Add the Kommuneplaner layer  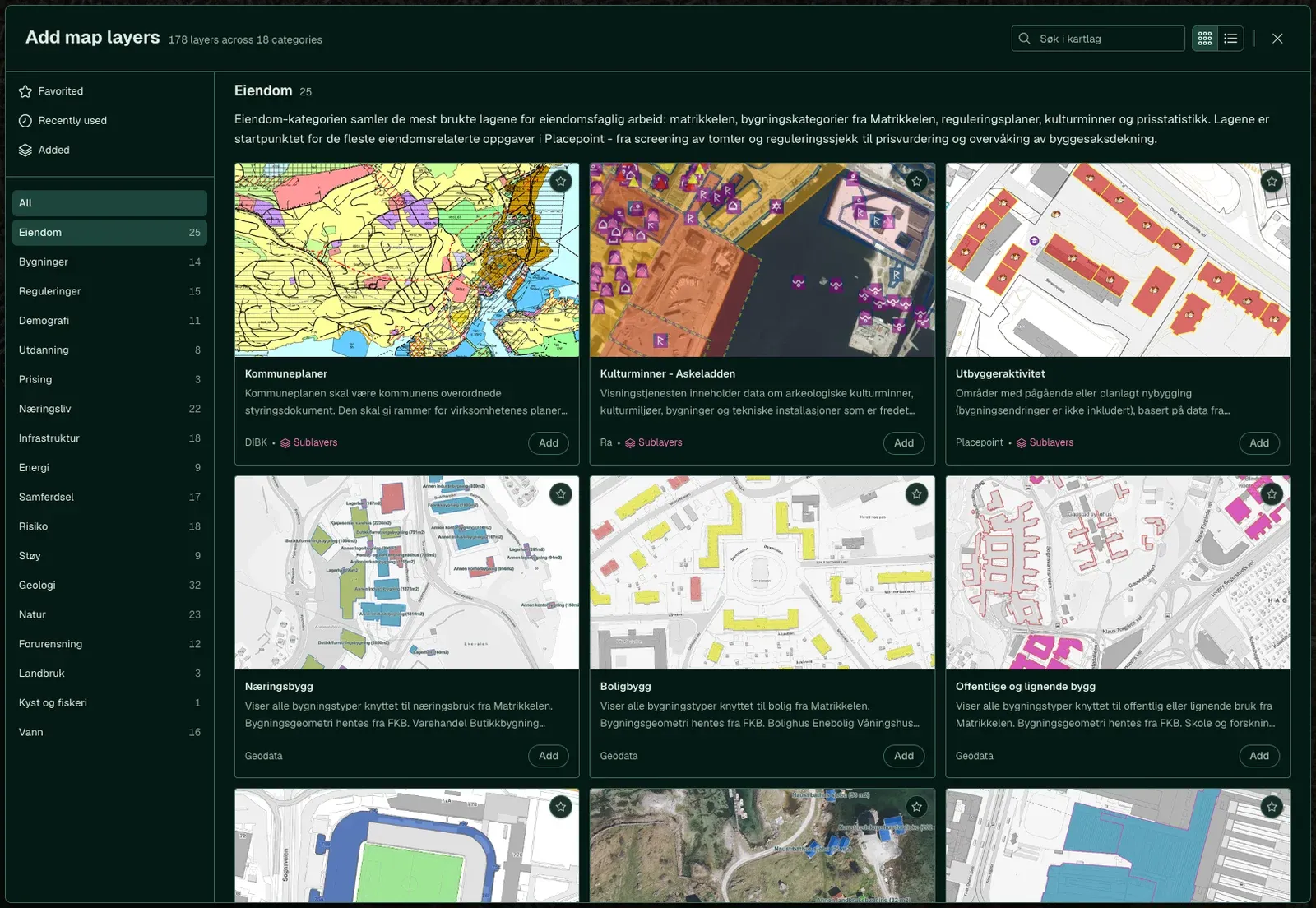click(x=549, y=443)
